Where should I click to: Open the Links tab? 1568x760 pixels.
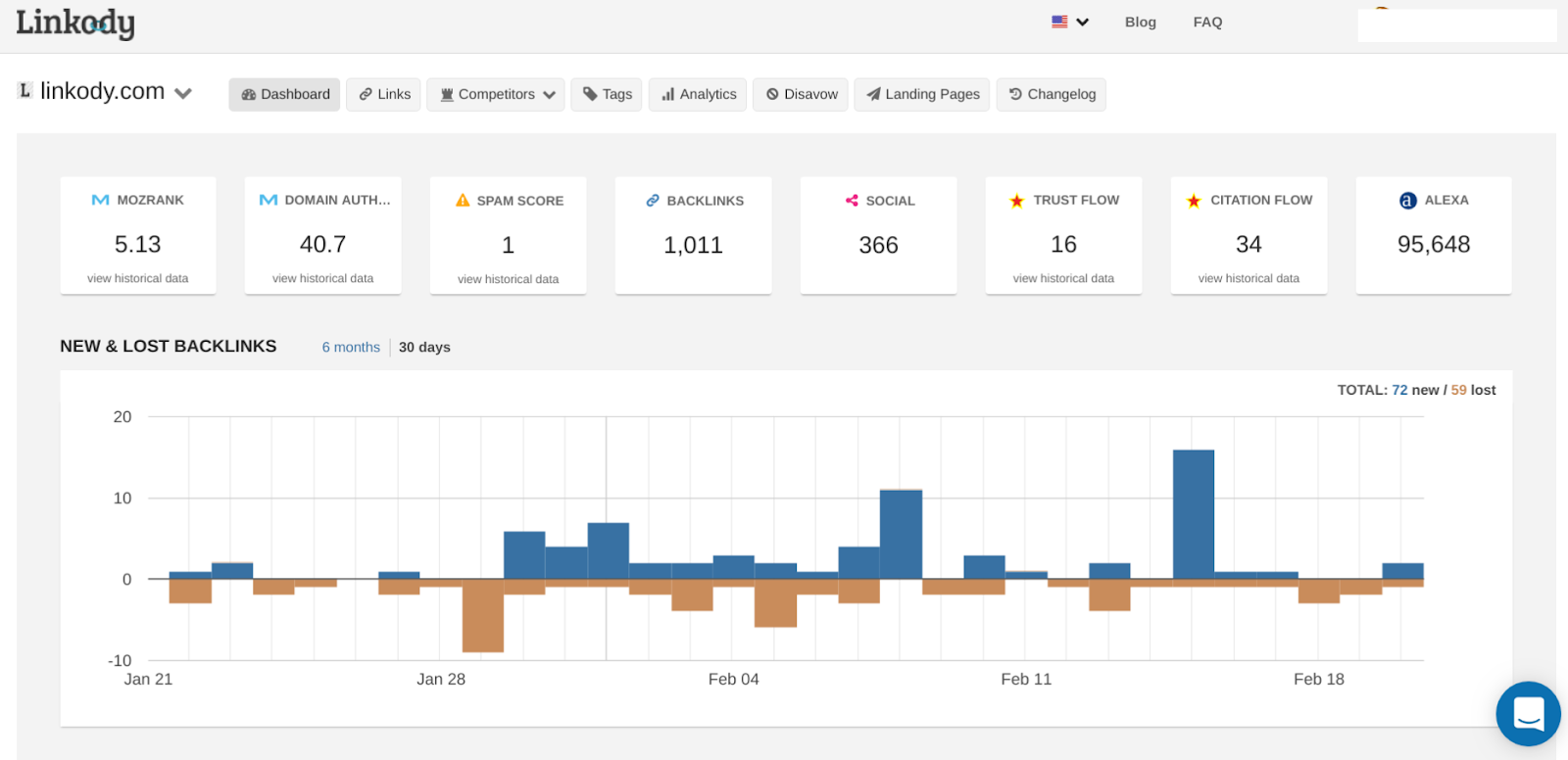click(384, 94)
